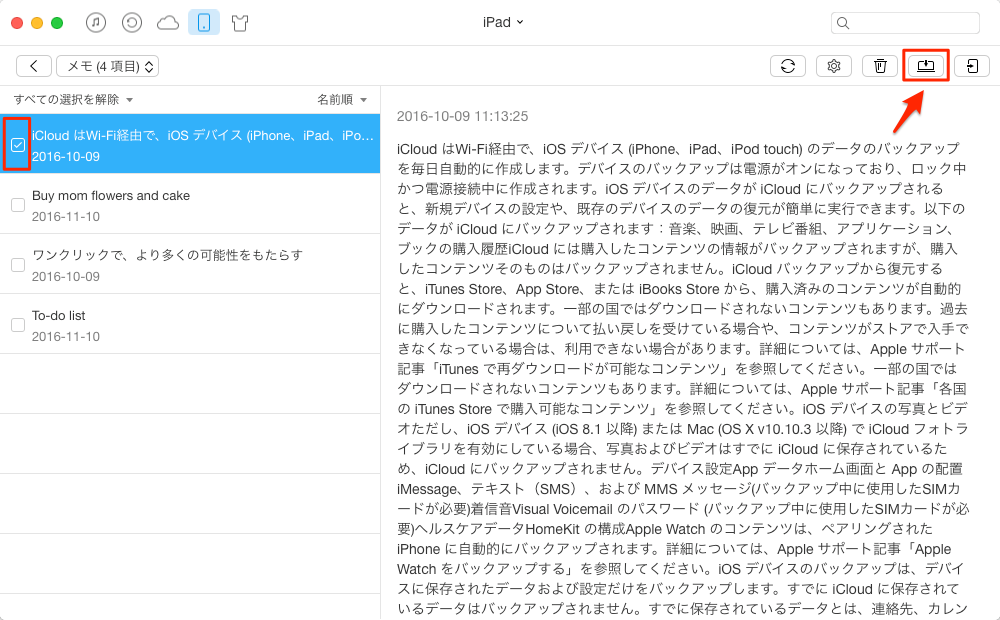1000x620 pixels.
Task: Select the iCloud はWi-Fi経由で note title
Action: pos(203,135)
